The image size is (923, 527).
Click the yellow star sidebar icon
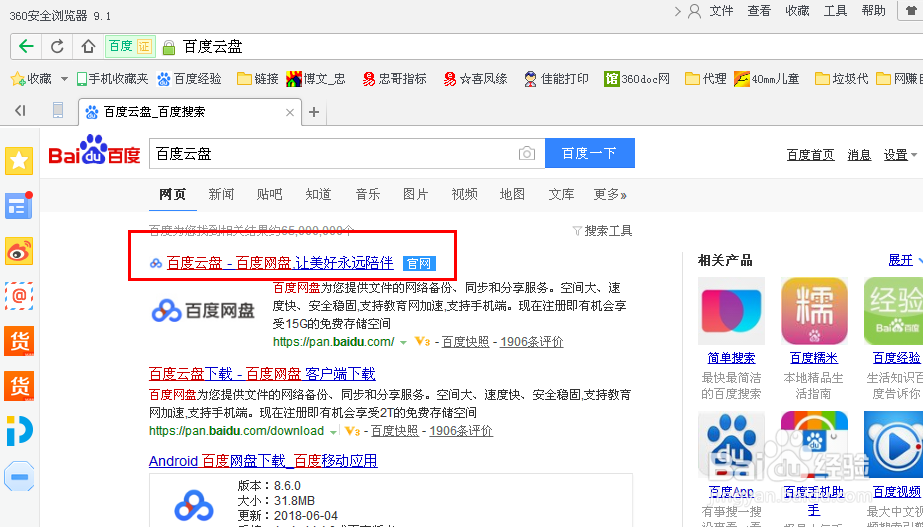click(x=19, y=161)
